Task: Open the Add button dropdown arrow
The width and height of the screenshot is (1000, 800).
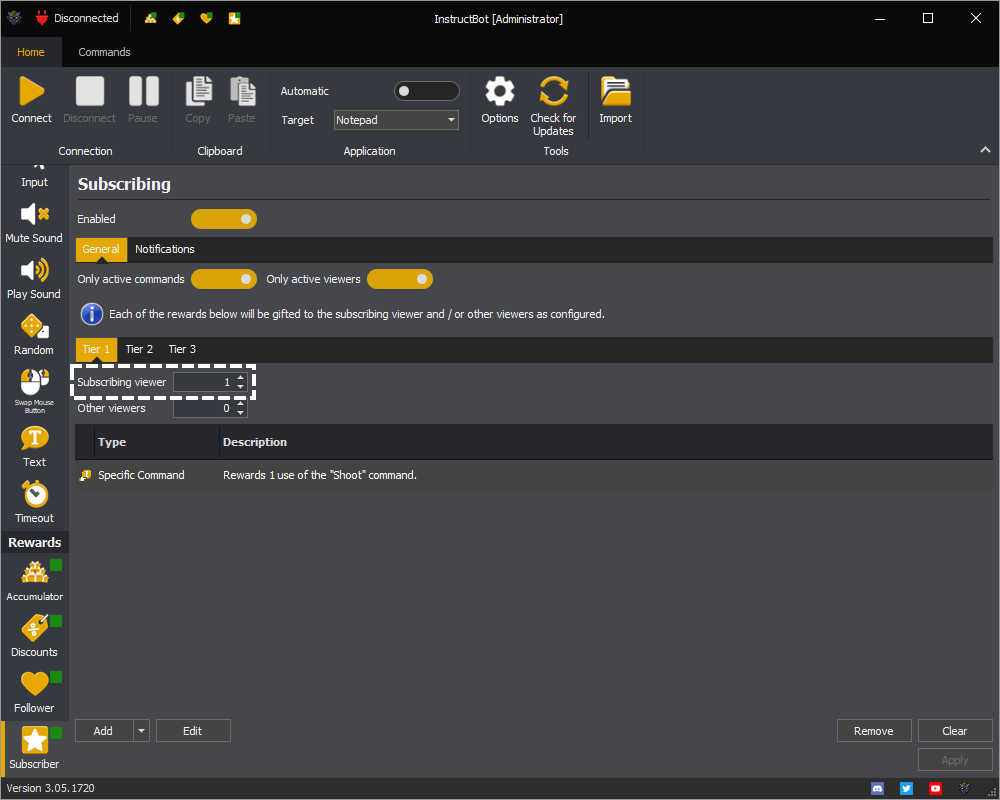Action: coord(142,731)
